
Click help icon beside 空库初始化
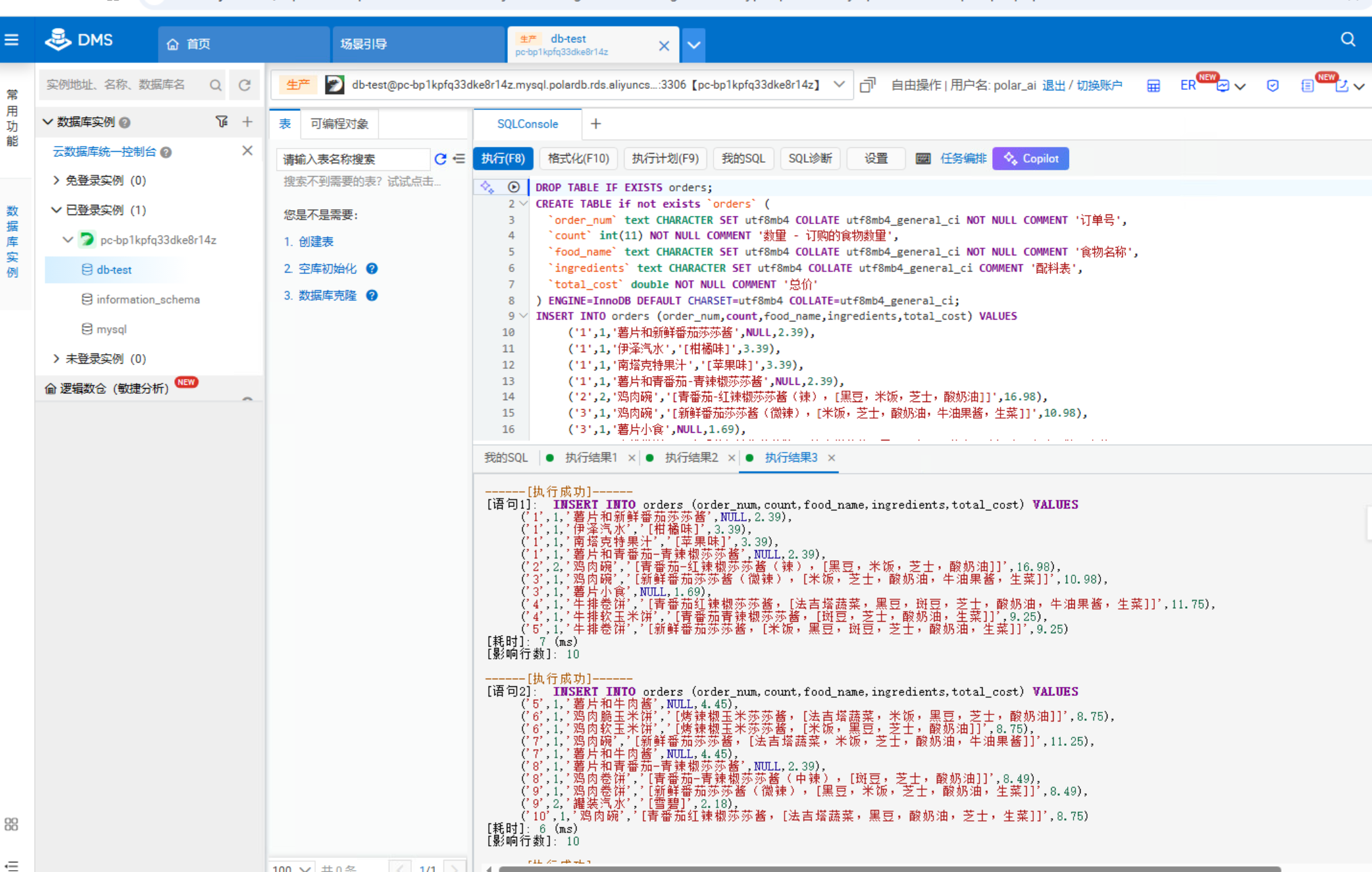click(x=372, y=269)
